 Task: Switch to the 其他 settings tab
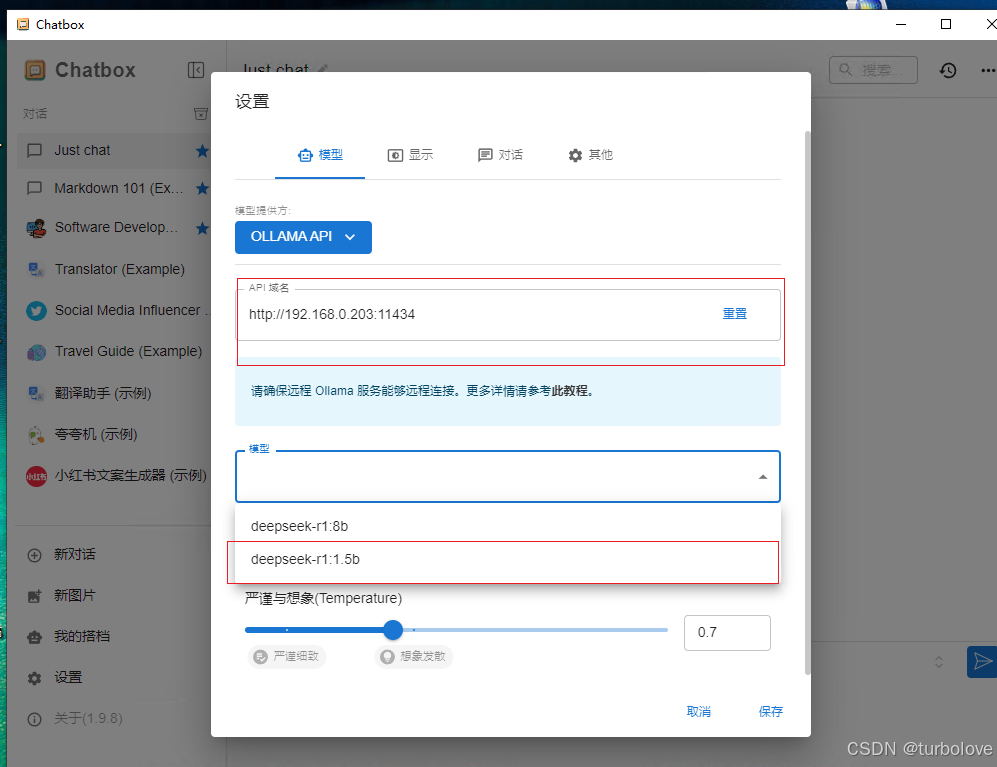[x=591, y=155]
